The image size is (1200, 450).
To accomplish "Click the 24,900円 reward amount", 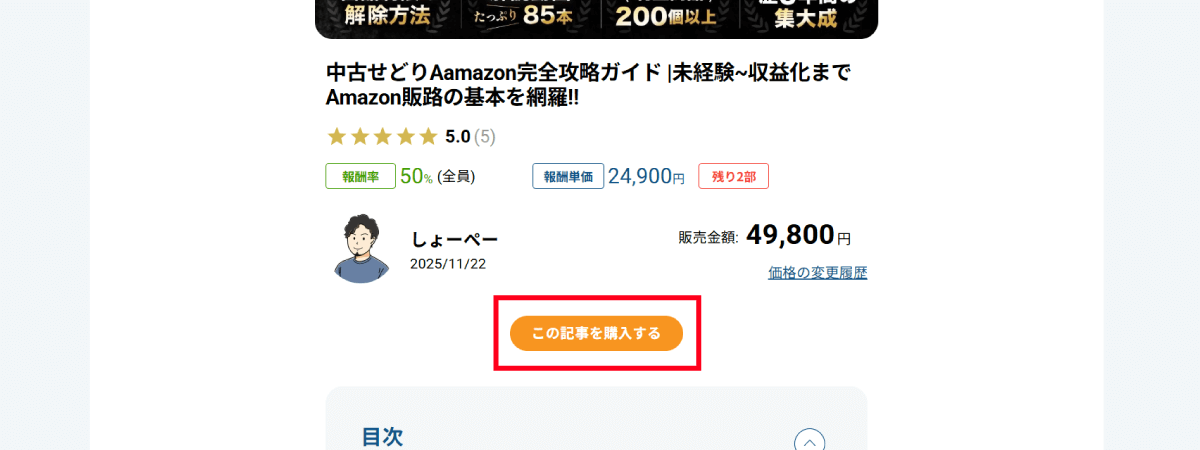I will [x=646, y=177].
